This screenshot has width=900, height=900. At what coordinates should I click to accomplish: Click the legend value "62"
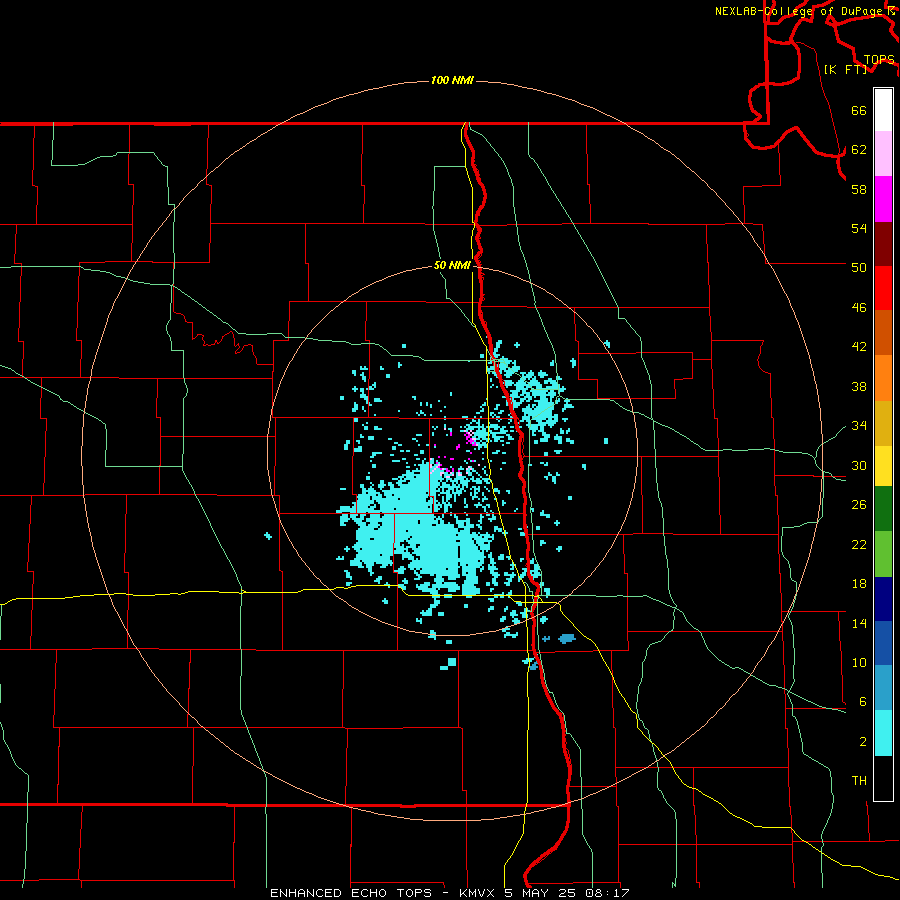[x=859, y=150]
